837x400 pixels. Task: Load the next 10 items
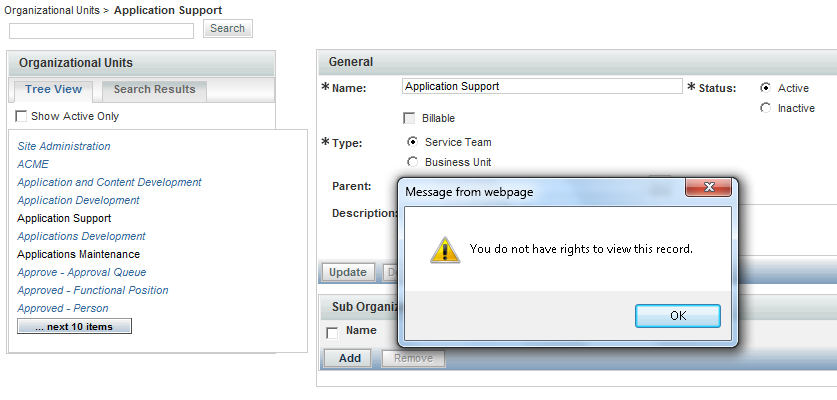(x=74, y=327)
